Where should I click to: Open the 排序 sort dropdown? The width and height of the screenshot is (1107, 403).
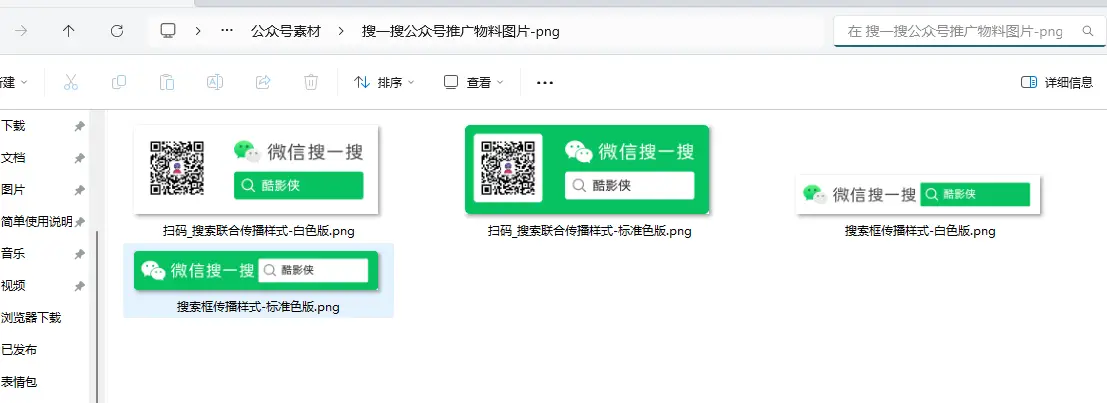click(384, 83)
